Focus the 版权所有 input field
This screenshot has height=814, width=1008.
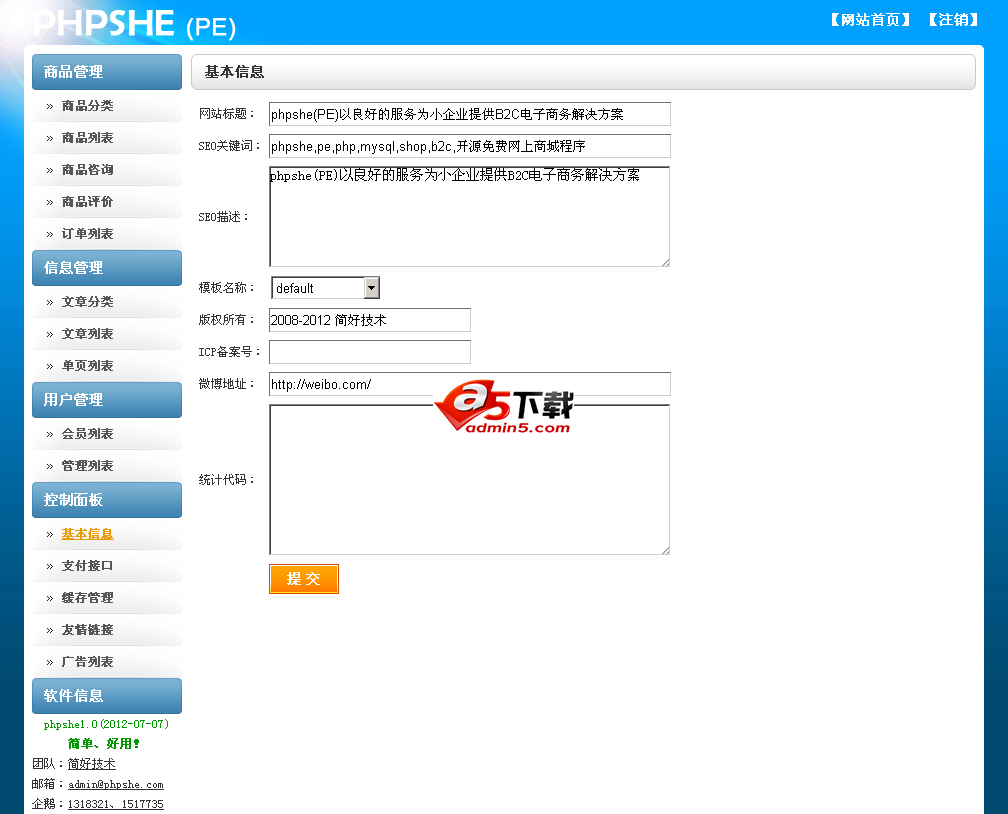(x=370, y=320)
